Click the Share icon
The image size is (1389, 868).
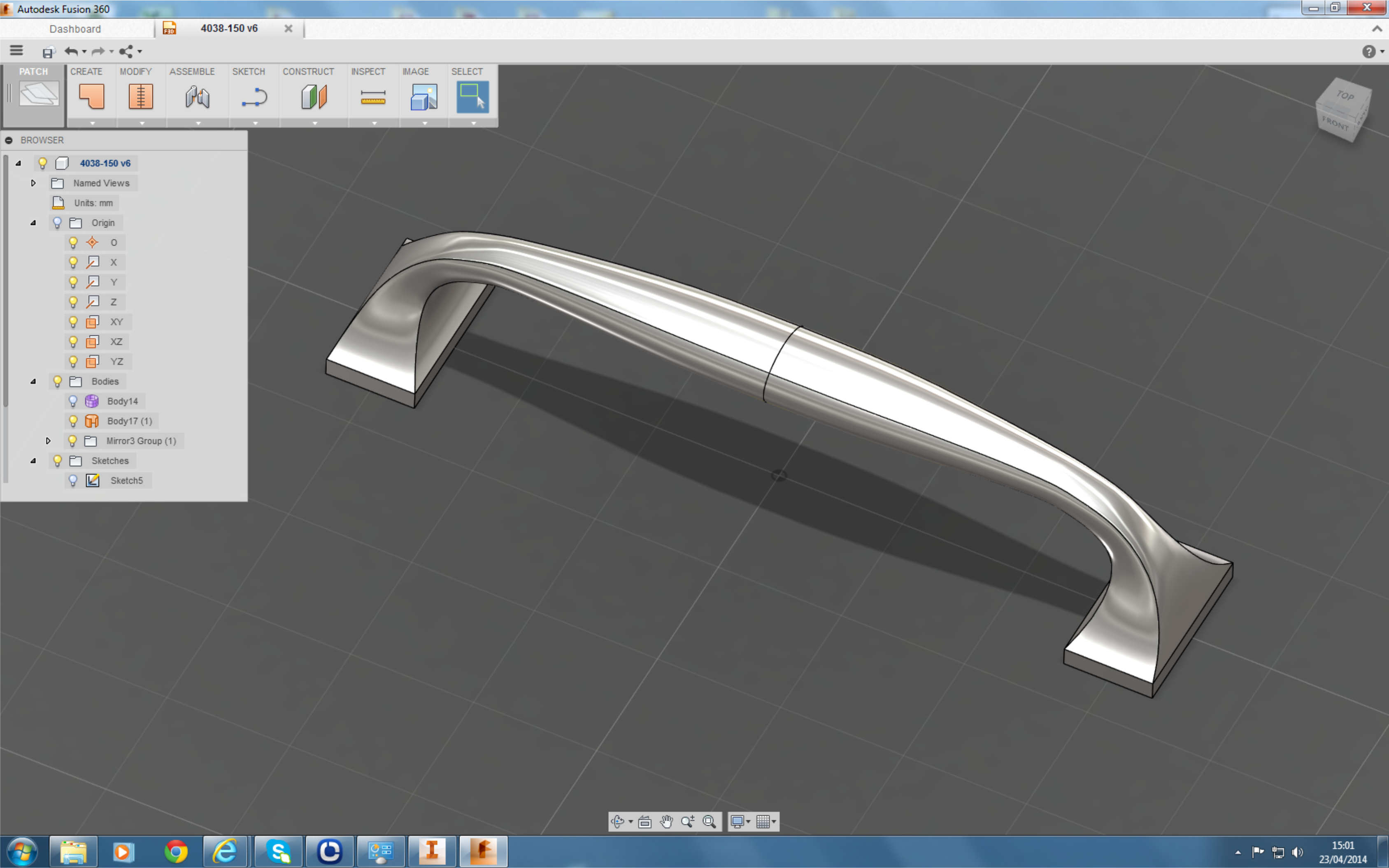click(126, 52)
